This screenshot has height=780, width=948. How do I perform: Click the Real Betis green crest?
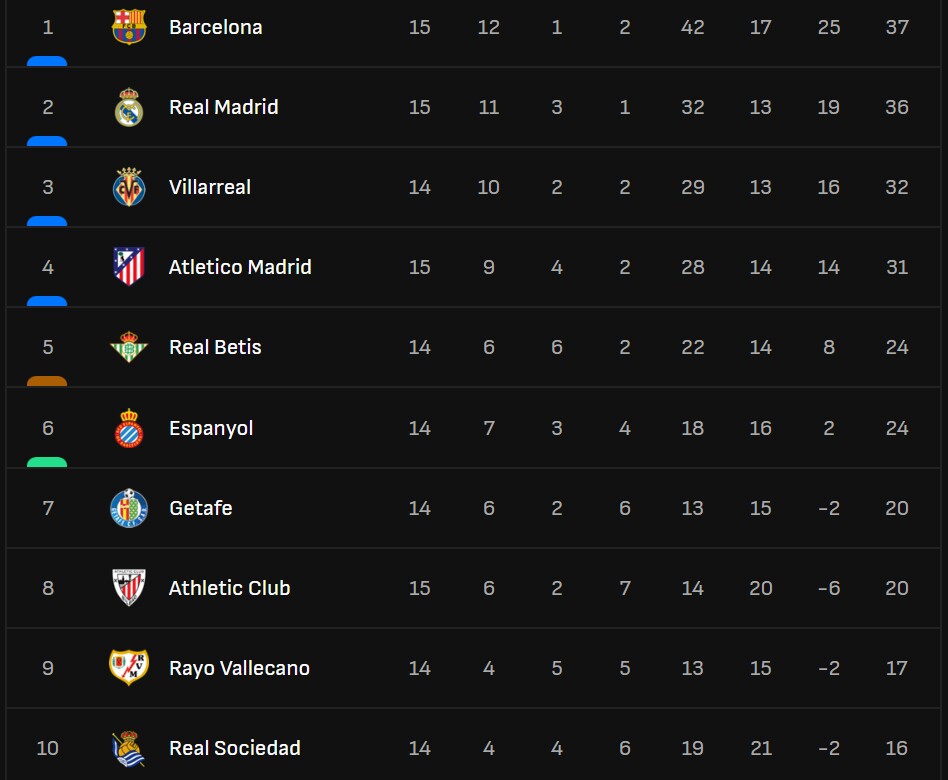coord(129,347)
